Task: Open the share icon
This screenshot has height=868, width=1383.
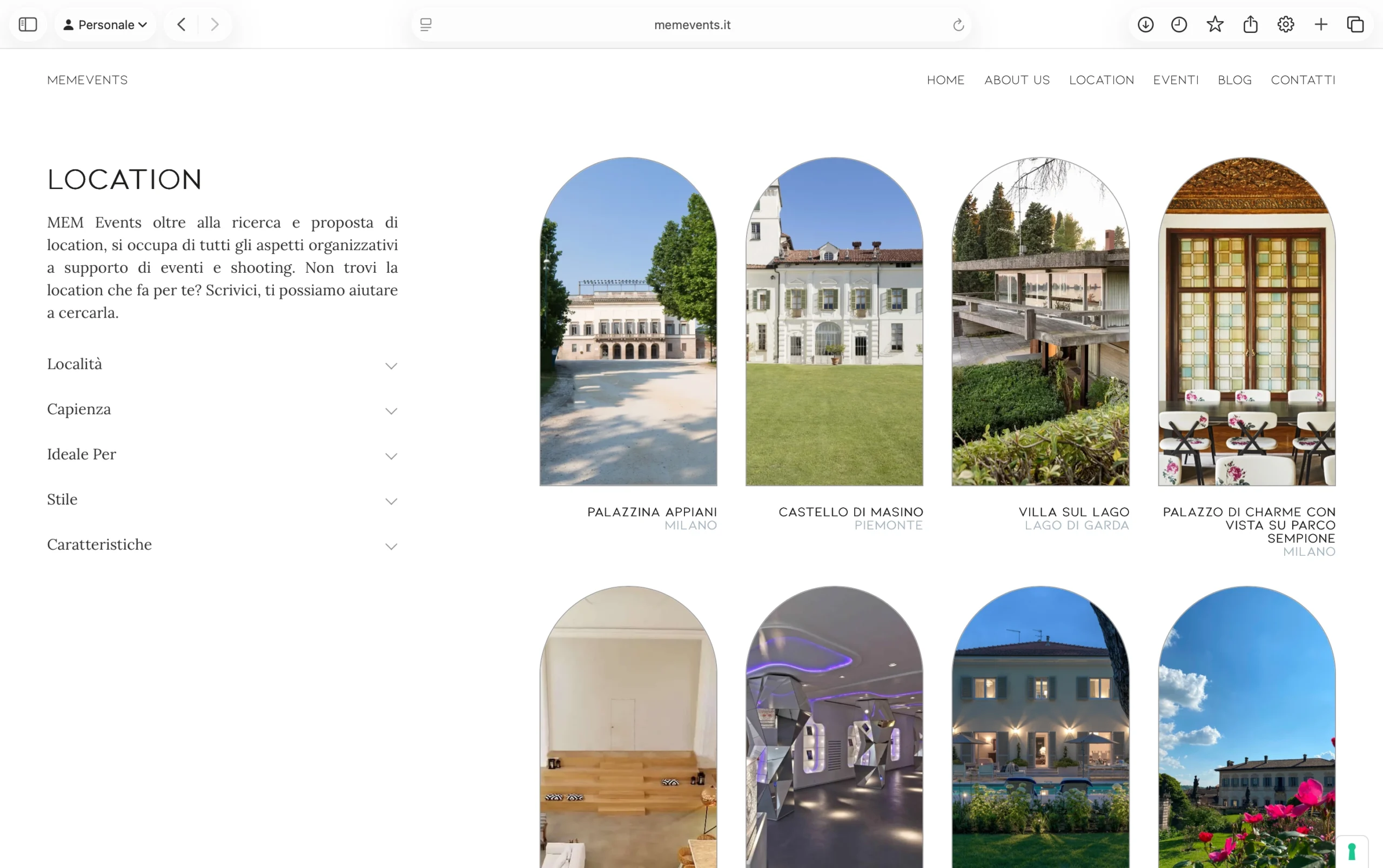Action: (x=1251, y=25)
